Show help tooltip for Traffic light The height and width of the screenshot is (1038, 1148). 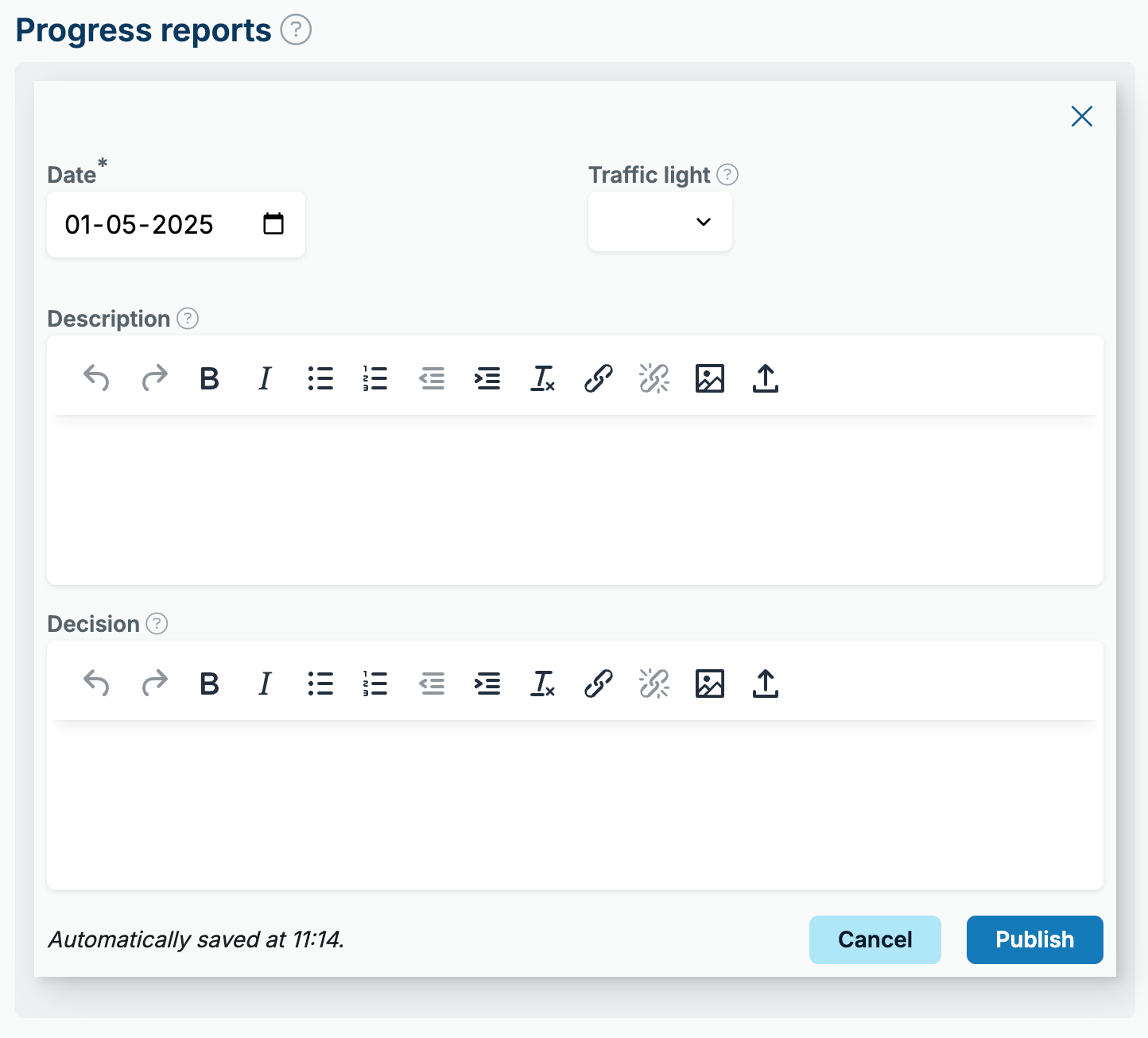pyautogui.click(x=727, y=175)
